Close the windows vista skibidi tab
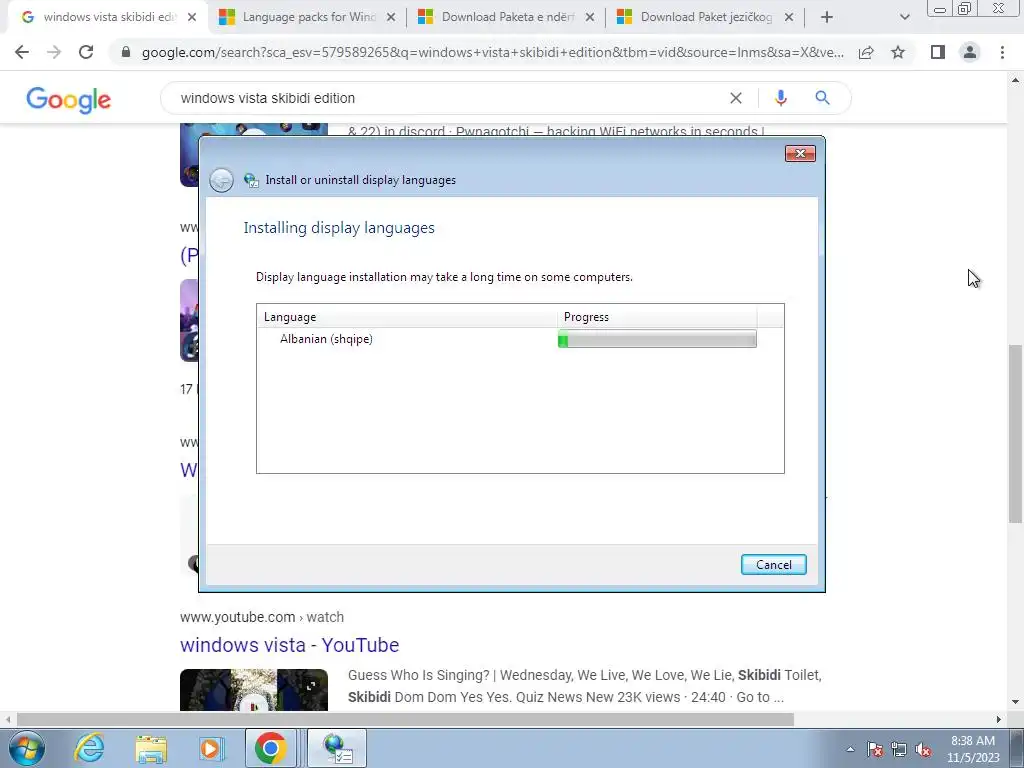The width and height of the screenshot is (1024, 768). point(191,18)
